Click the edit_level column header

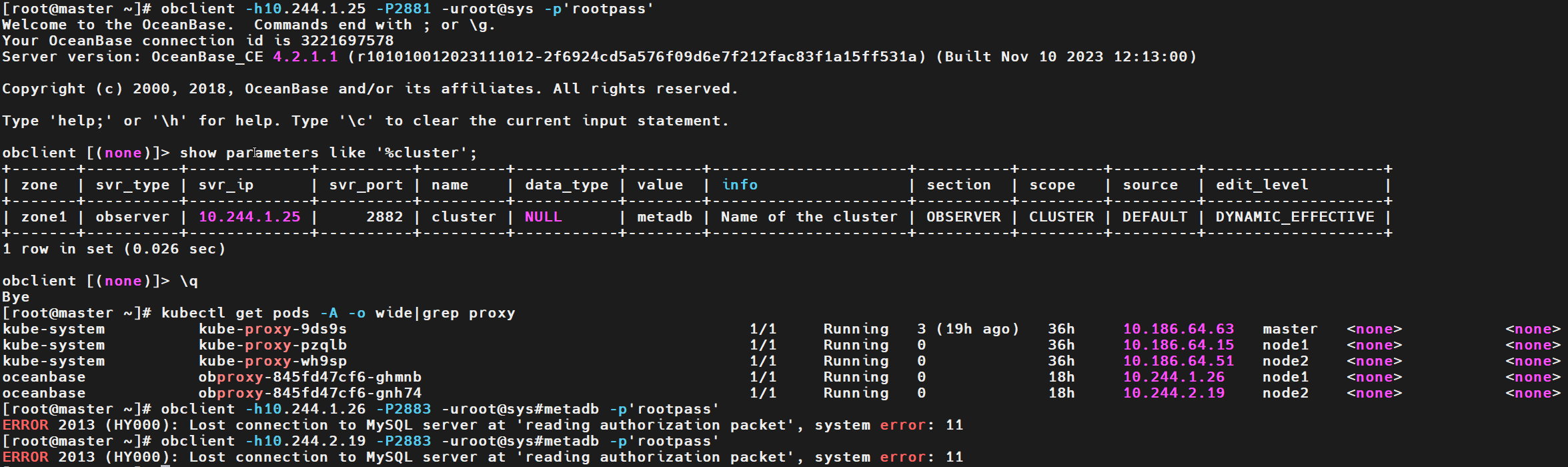coord(1262,185)
